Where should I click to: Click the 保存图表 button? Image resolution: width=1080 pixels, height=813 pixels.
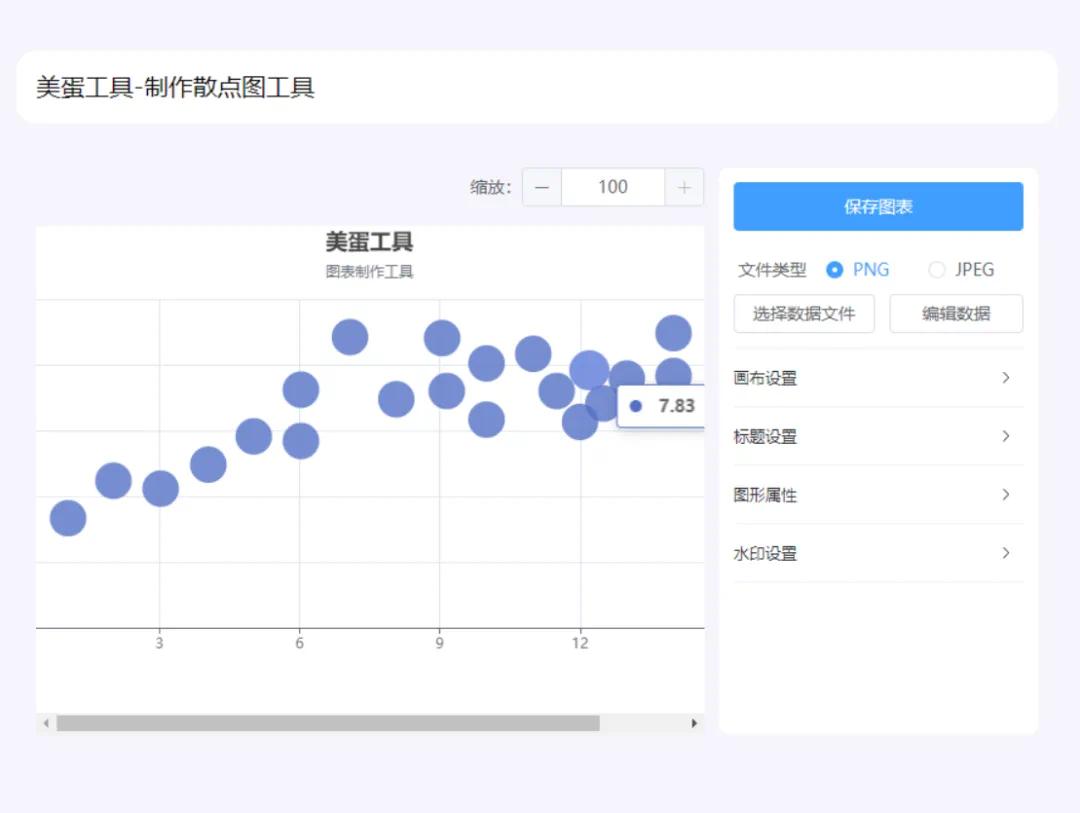[x=877, y=207]
